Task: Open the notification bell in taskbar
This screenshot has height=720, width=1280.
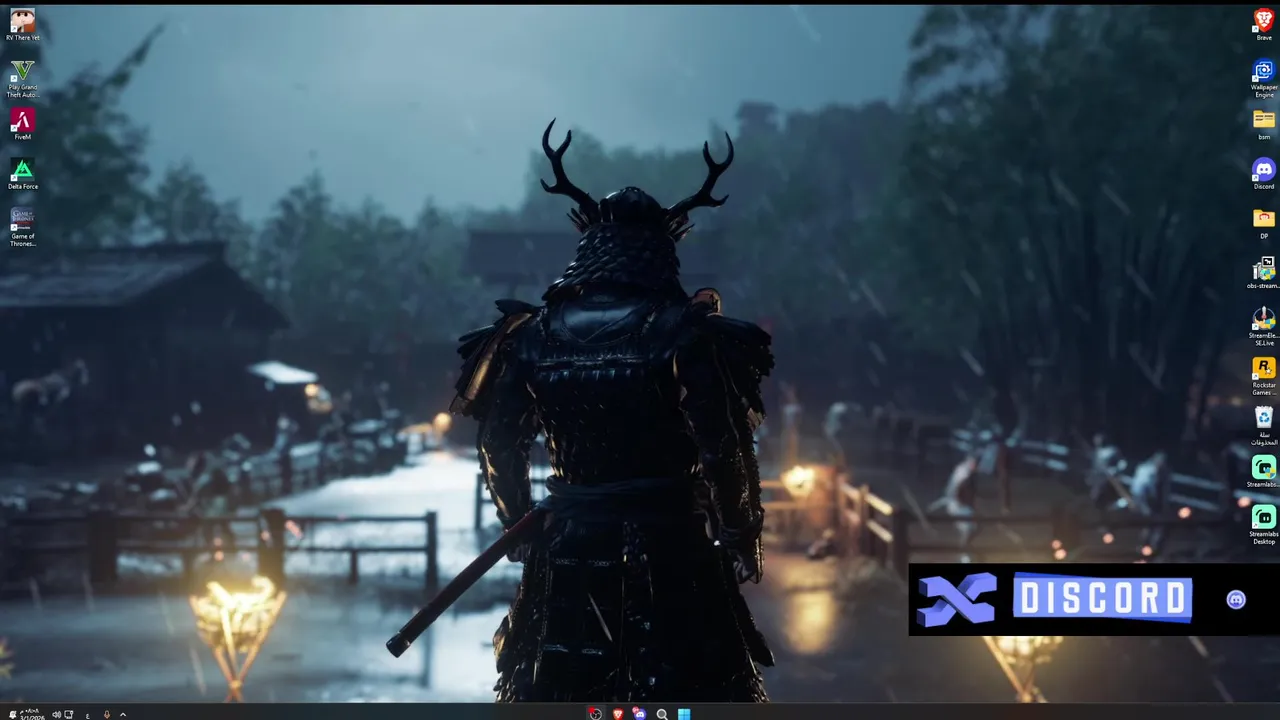Action: point(13,713)
